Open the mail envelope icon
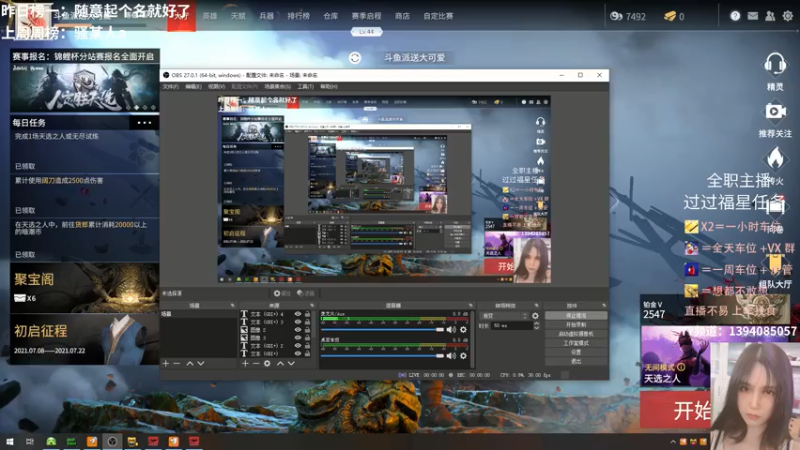 click(x=753, y=16)
